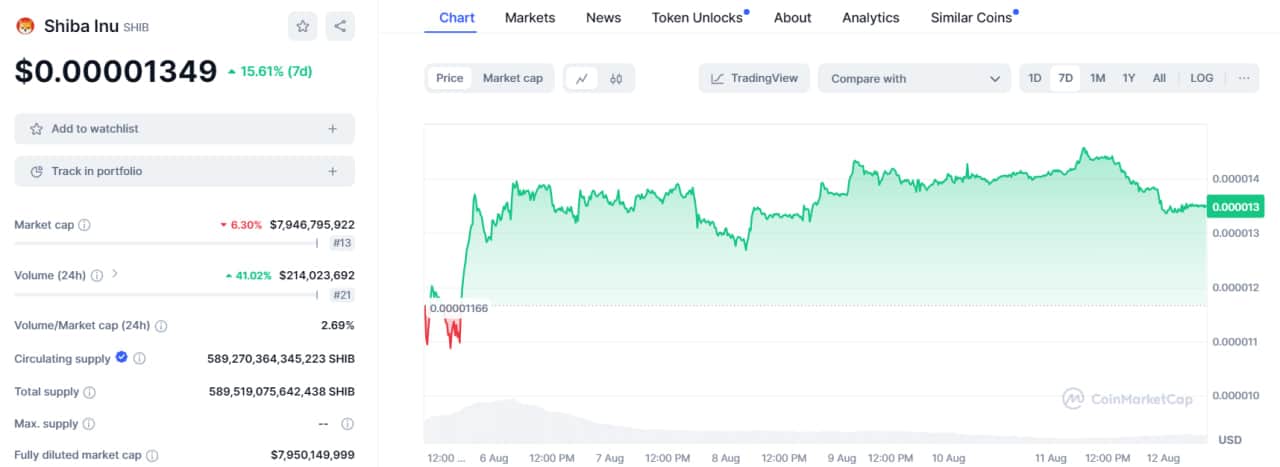Open the share icon button
The height and width of the screenshot is (467, 1280).
pos(341,26)
